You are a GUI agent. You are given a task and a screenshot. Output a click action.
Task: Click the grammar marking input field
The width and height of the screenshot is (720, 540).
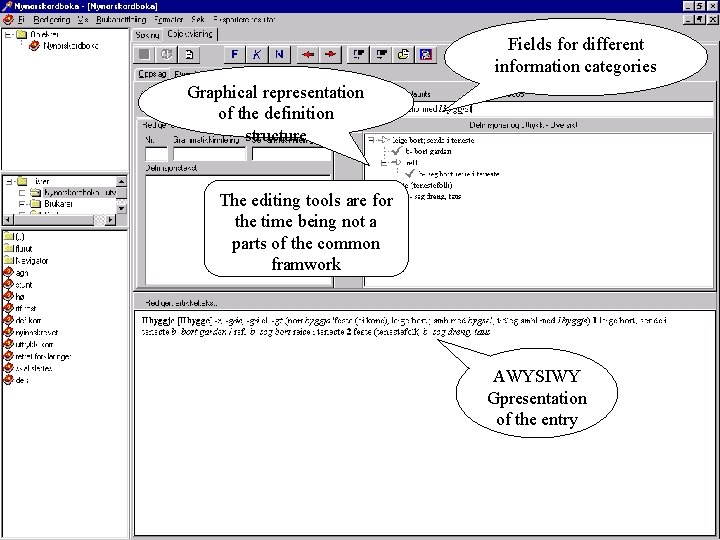click(x=209, y=154)
